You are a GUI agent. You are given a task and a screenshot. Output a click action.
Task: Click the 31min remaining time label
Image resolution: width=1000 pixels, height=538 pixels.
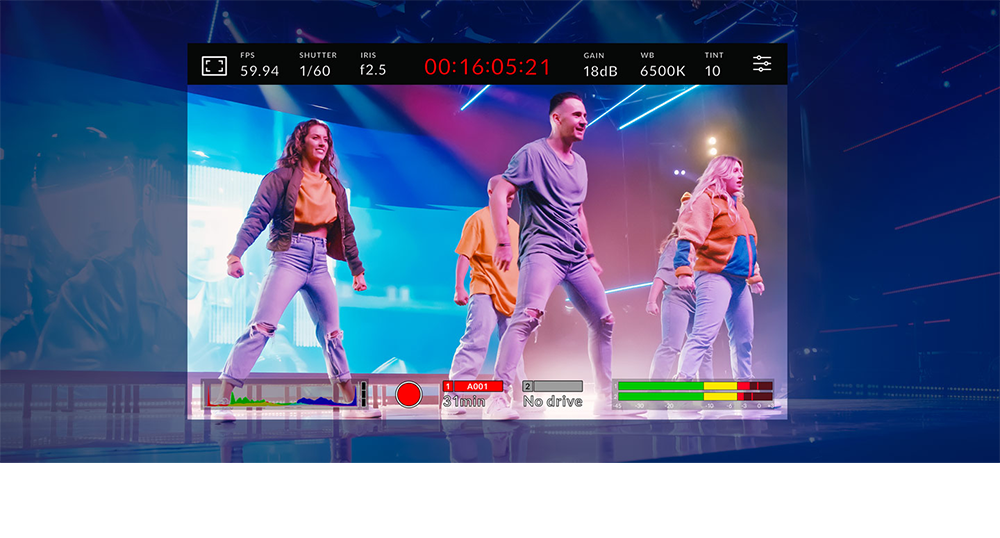[464, 402]
